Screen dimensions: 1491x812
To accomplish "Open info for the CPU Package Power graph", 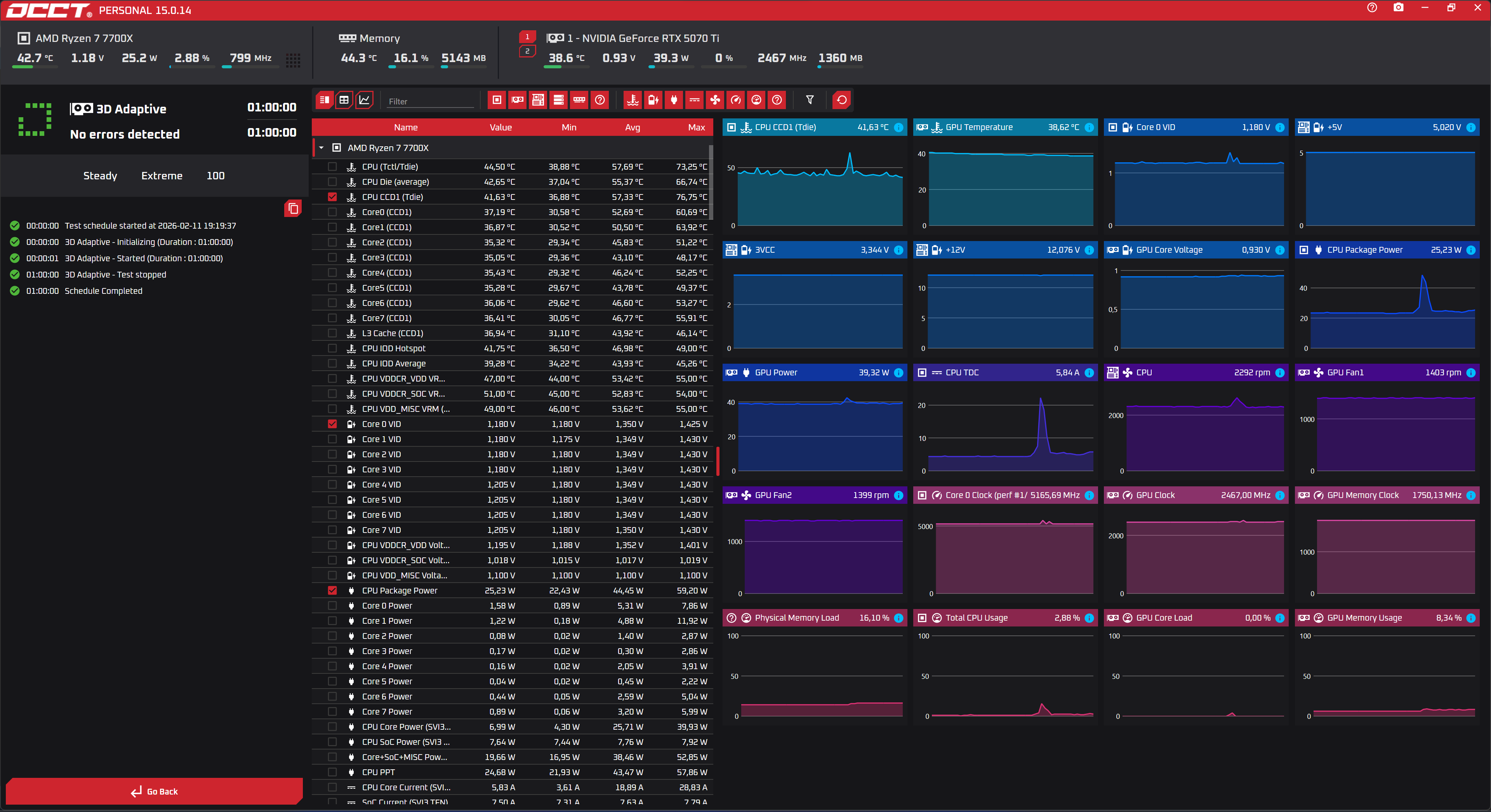I will [1471, 250].
